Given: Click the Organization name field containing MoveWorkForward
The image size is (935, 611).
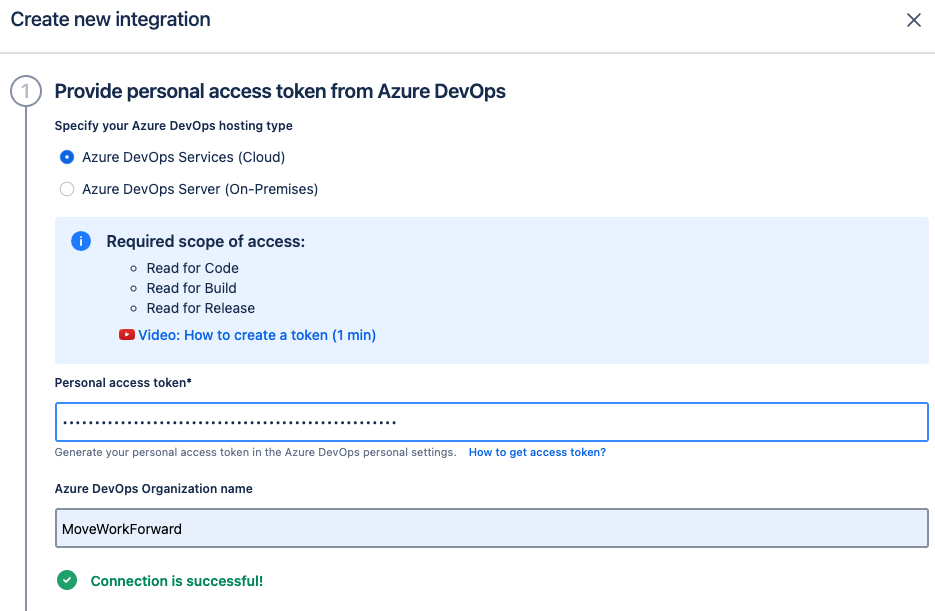Looking at the screenshot, I should pyautogui.click(x=491, y=528).
